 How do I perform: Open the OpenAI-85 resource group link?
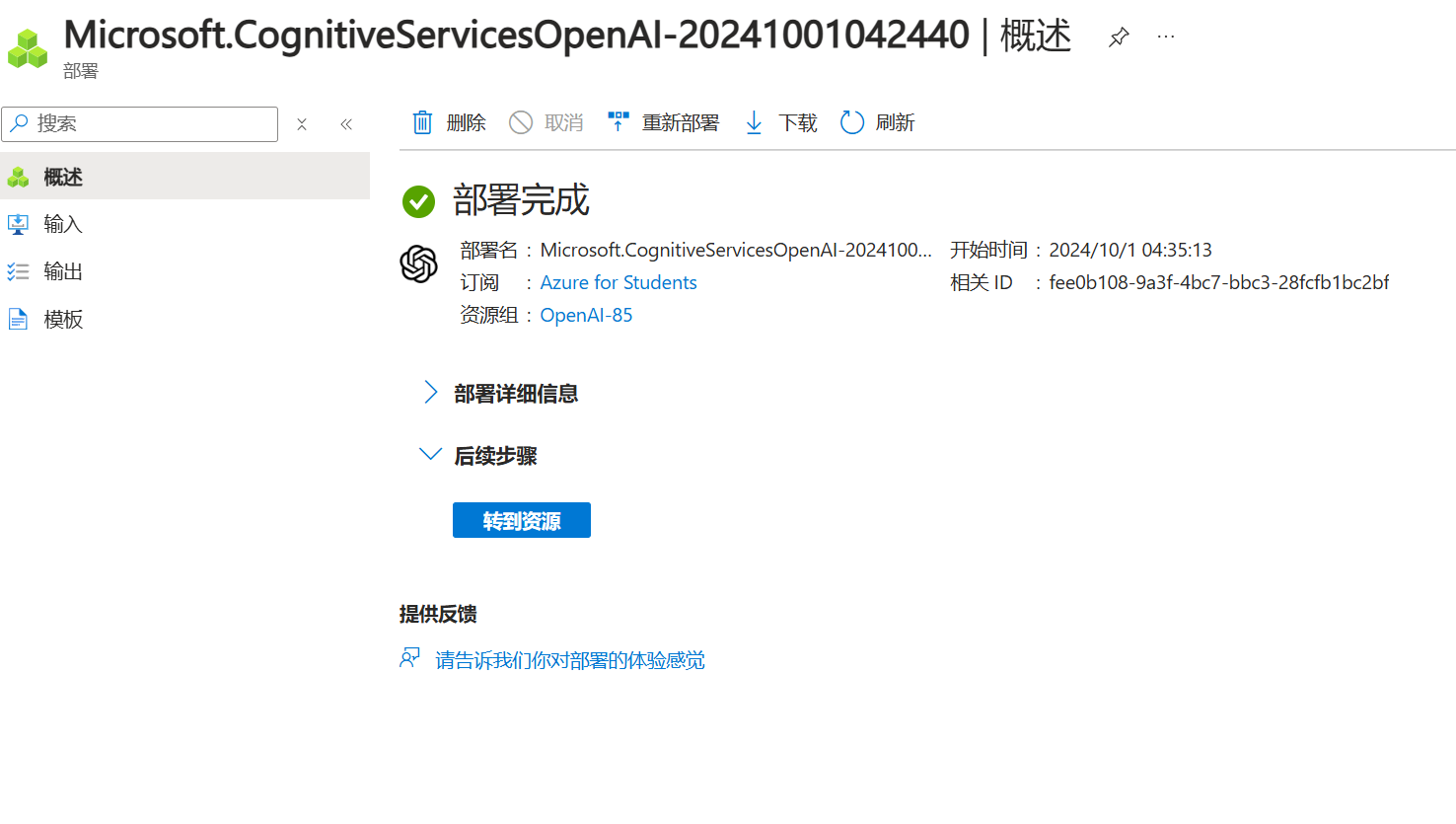(x=586, y=315)
